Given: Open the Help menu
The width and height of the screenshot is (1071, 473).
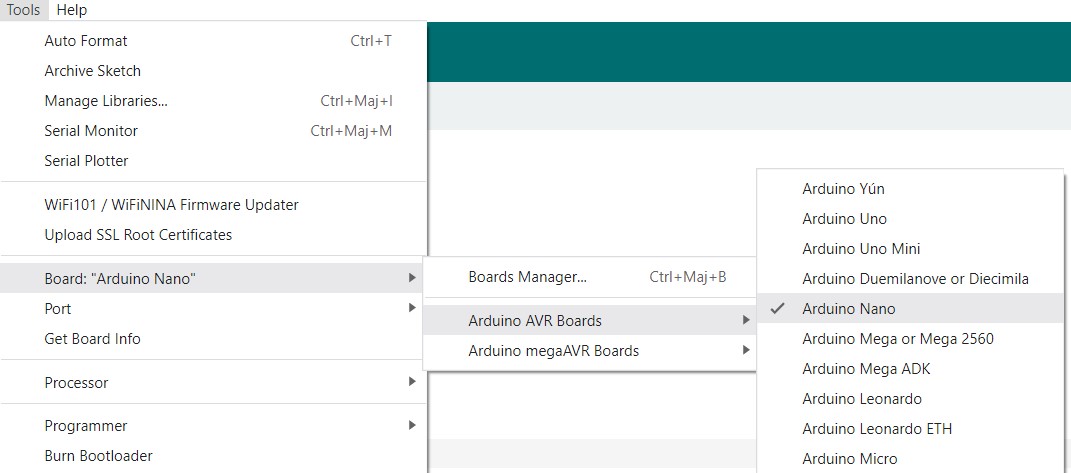Looking at the screenshot, I should [71, 10].
